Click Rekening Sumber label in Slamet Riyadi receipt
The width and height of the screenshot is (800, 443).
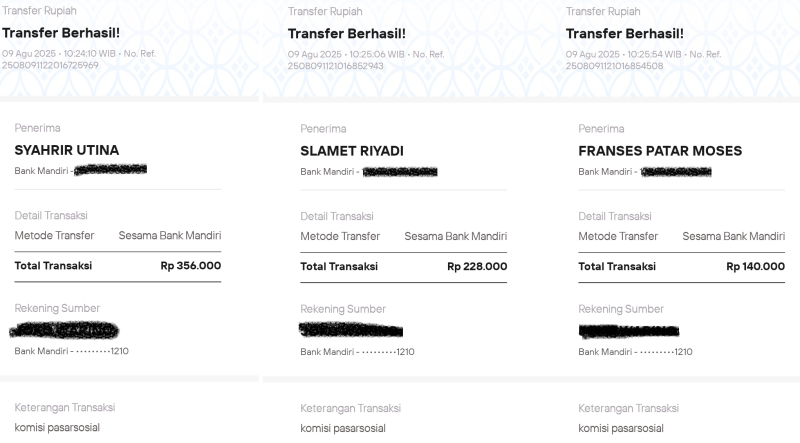(343, 309)
